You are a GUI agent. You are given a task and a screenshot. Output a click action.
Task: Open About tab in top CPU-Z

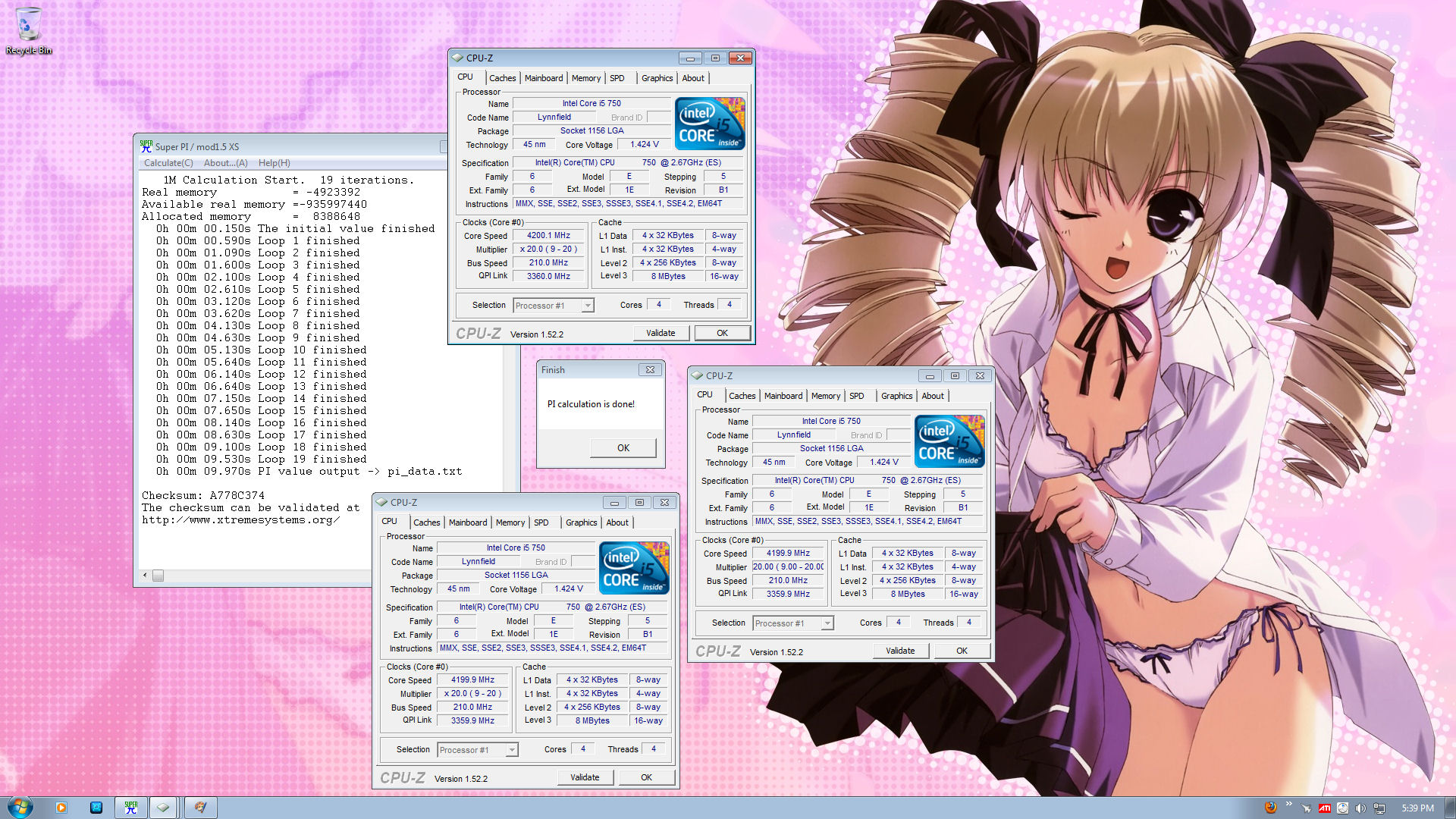pos(693,78)
